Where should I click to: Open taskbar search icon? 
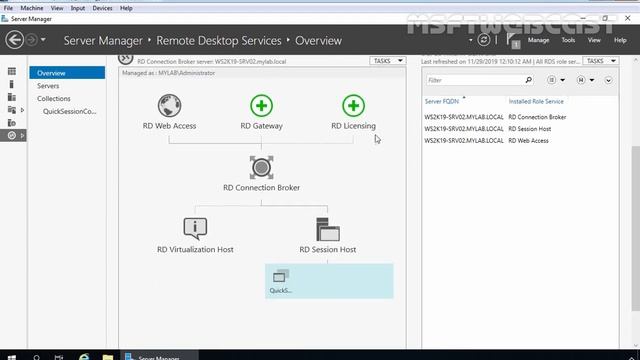[x=36, y=357]
